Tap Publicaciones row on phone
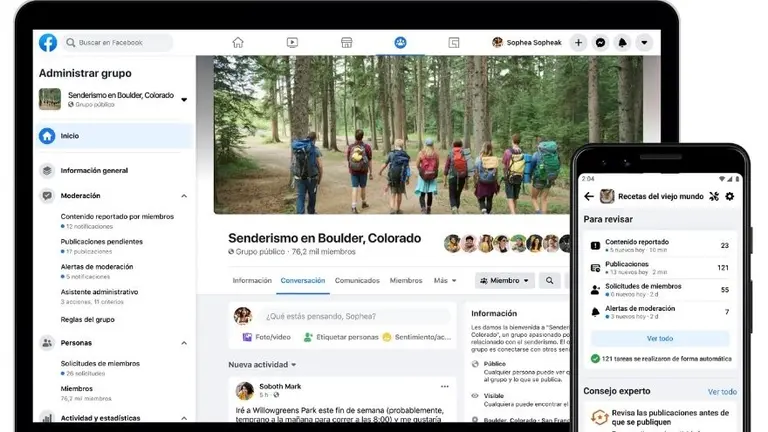Viewport: 768px width, 432px height. click(660, 267)
